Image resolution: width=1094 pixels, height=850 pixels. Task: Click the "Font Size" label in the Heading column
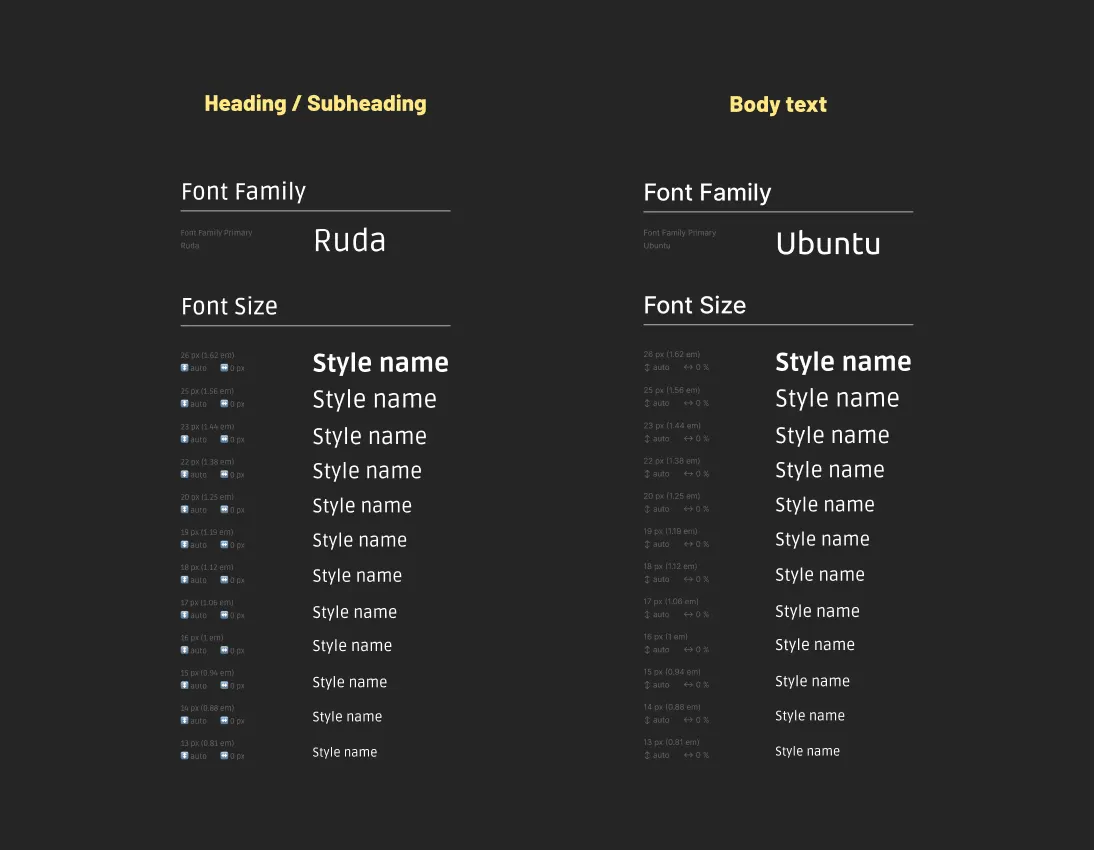tap(229, 307)
